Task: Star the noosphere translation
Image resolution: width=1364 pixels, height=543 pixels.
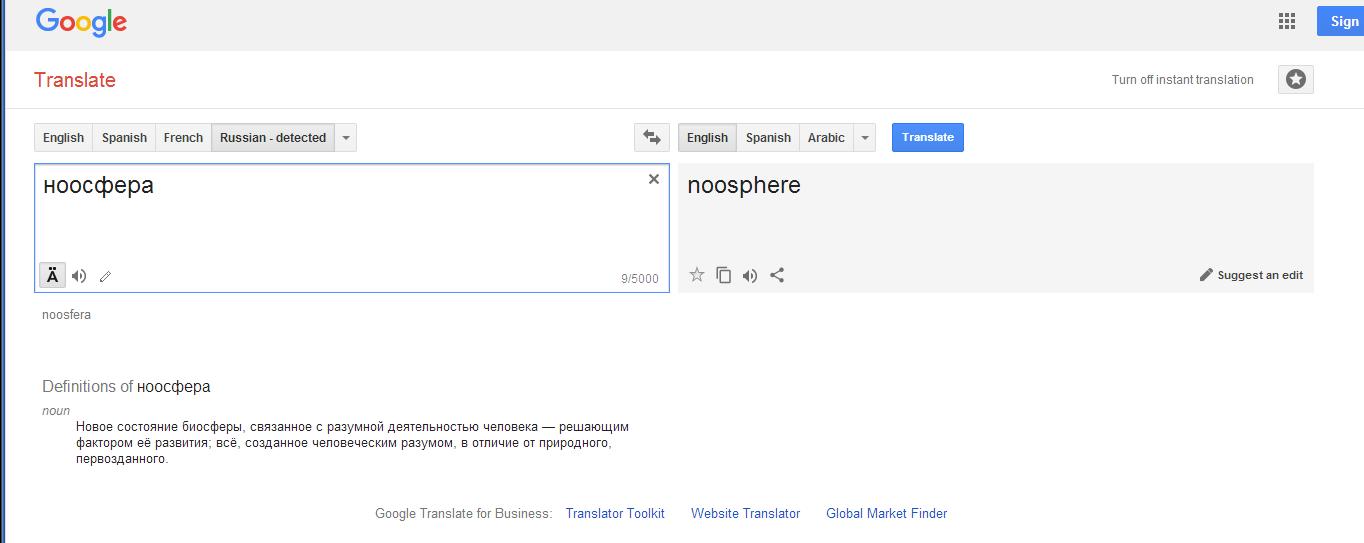Action: point(697,275)
